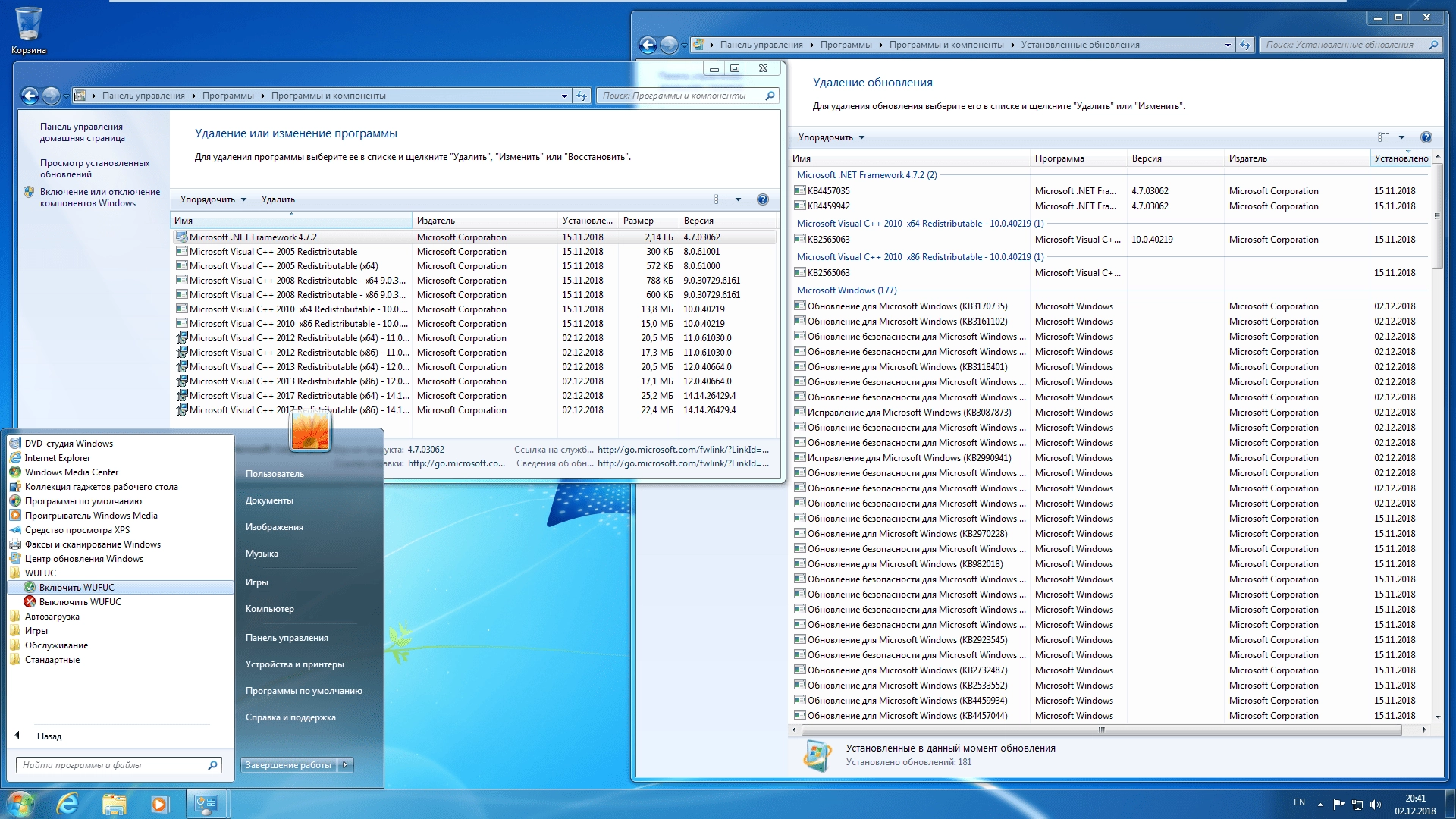Select Microsoft Visual C++ 2005 Redistributable (x64)
The width and height of the screenshot is (1456, 819).
tap(475, 266)
